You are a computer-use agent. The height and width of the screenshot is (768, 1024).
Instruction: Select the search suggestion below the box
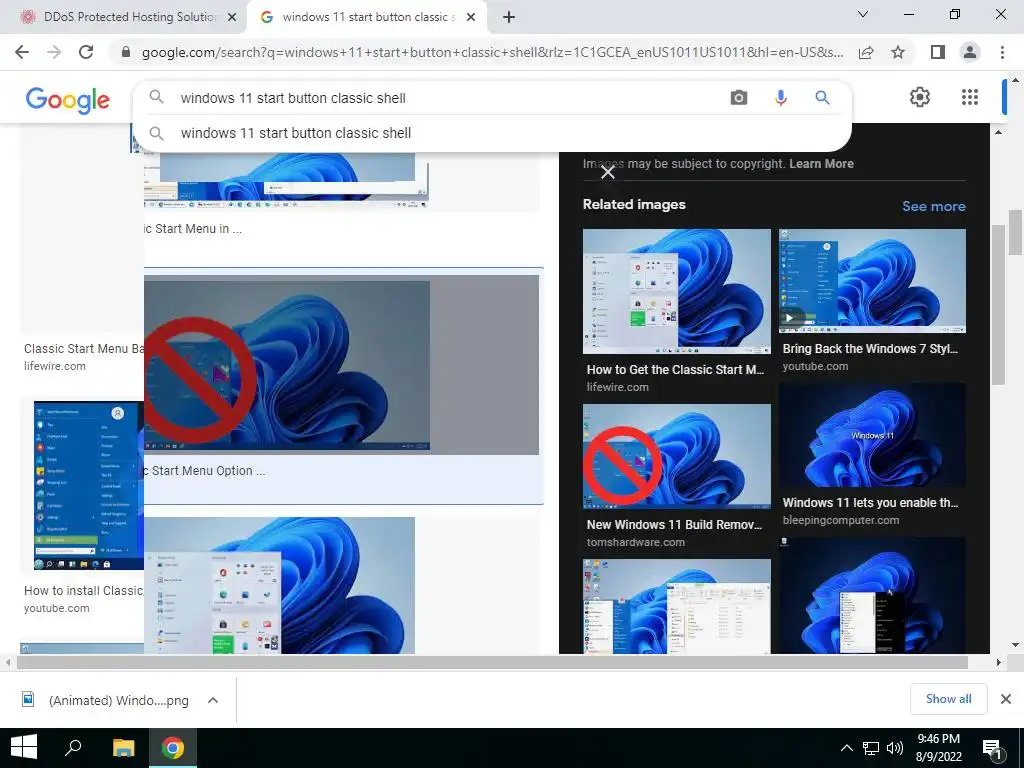click(x=492, y=133)
